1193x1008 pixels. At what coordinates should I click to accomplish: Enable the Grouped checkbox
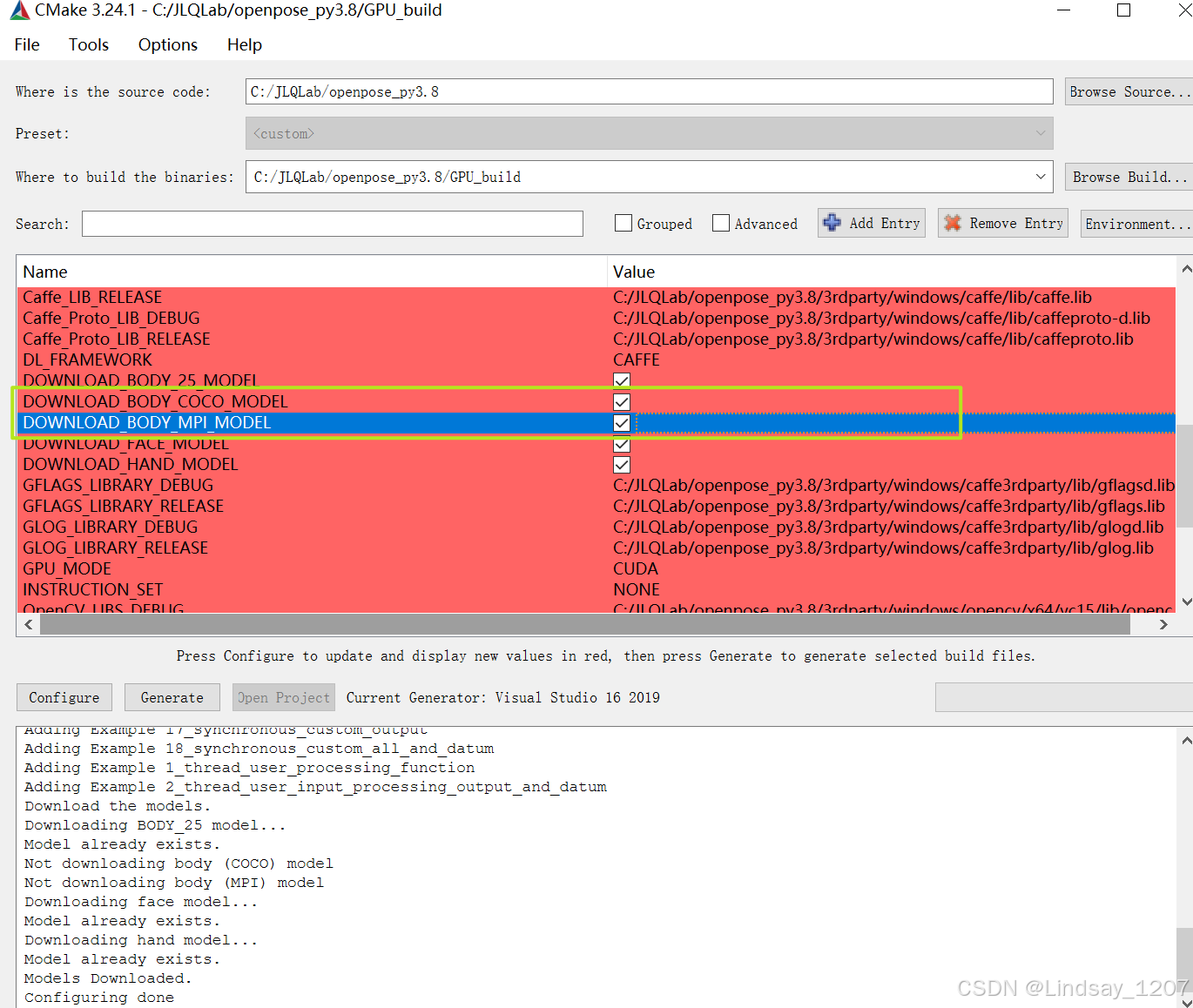[623, 223]
